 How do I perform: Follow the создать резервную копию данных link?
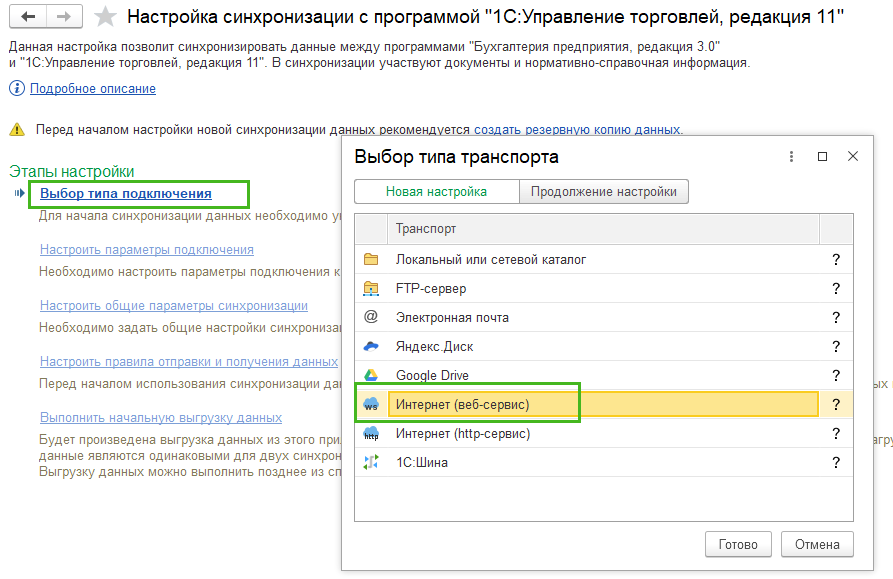[577, 130]
